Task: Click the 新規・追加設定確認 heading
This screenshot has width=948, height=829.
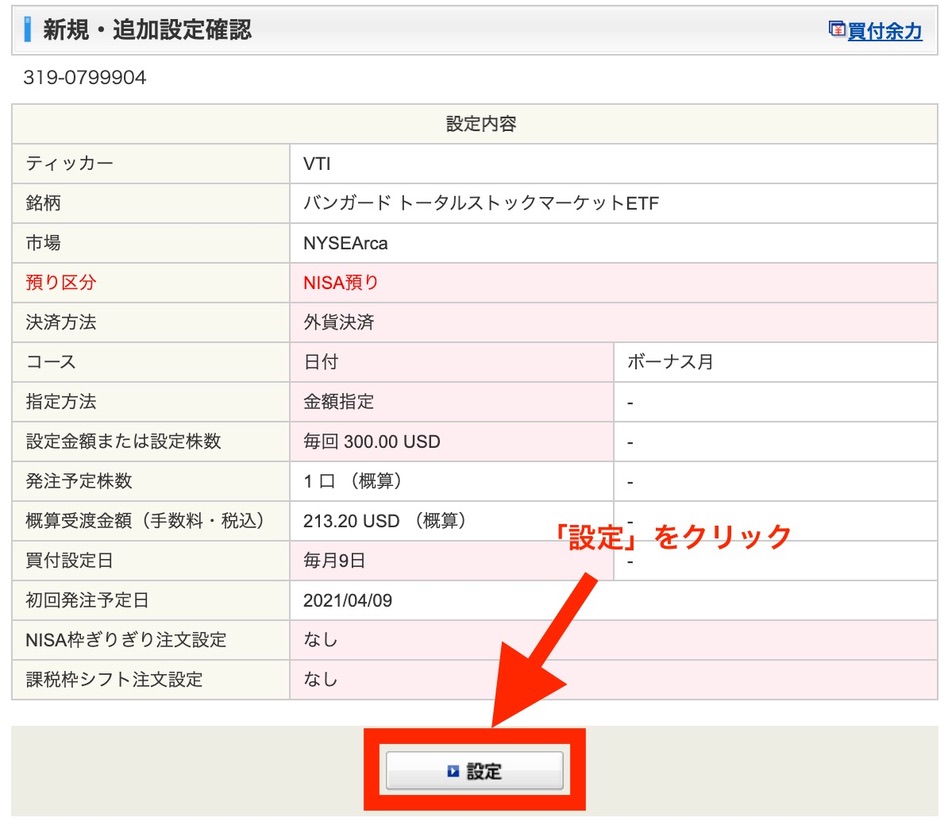Action: (147, 30)
